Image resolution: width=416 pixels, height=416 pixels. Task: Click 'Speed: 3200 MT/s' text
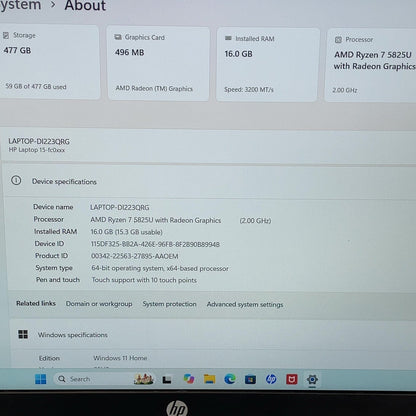[x=249, y=89]
